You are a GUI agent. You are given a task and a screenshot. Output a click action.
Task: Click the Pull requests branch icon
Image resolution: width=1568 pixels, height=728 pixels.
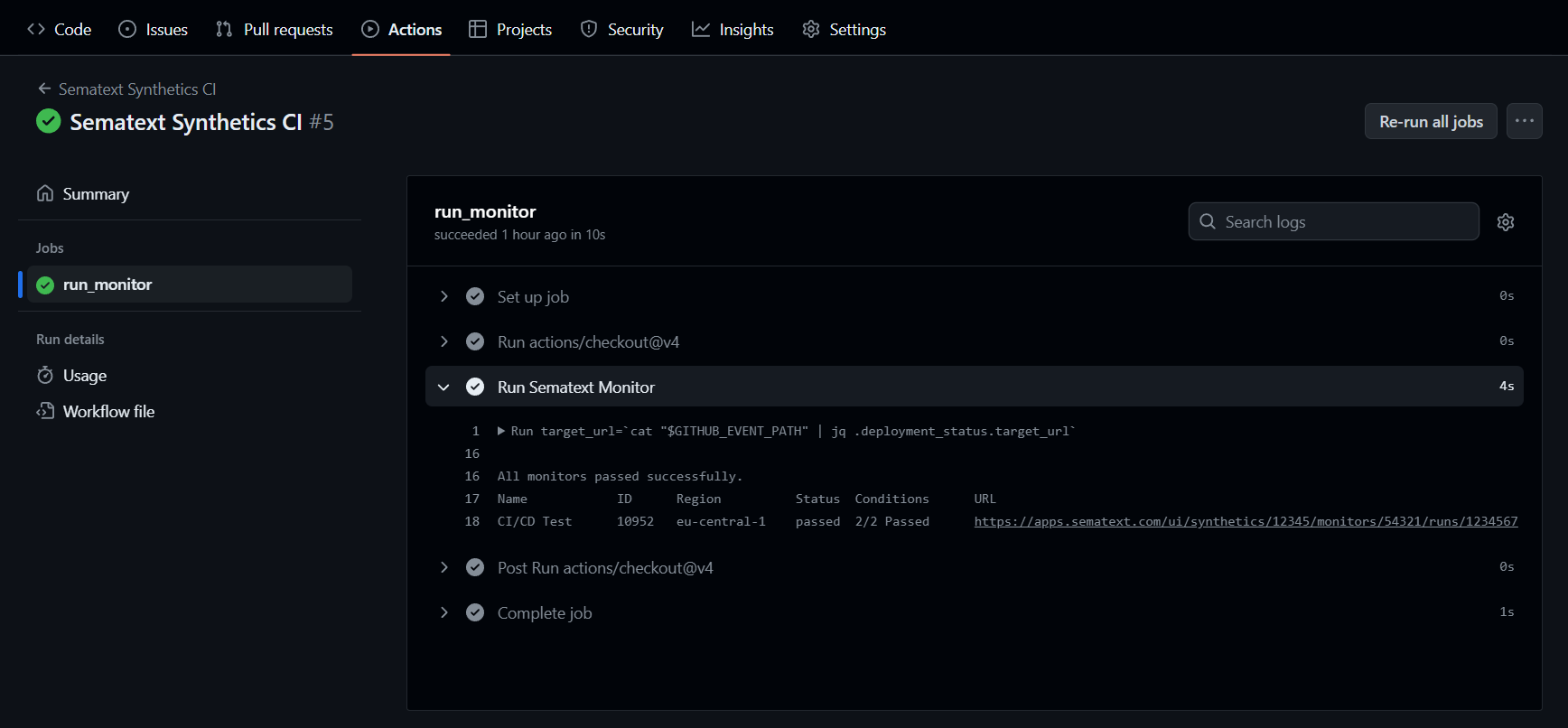(x=224, y=29)
